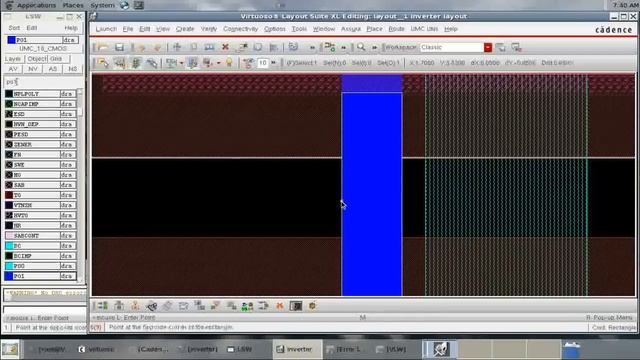This screenshot has width=640, height=360.
Task: Open the Places system menu
Action: (x=73, y=5)
